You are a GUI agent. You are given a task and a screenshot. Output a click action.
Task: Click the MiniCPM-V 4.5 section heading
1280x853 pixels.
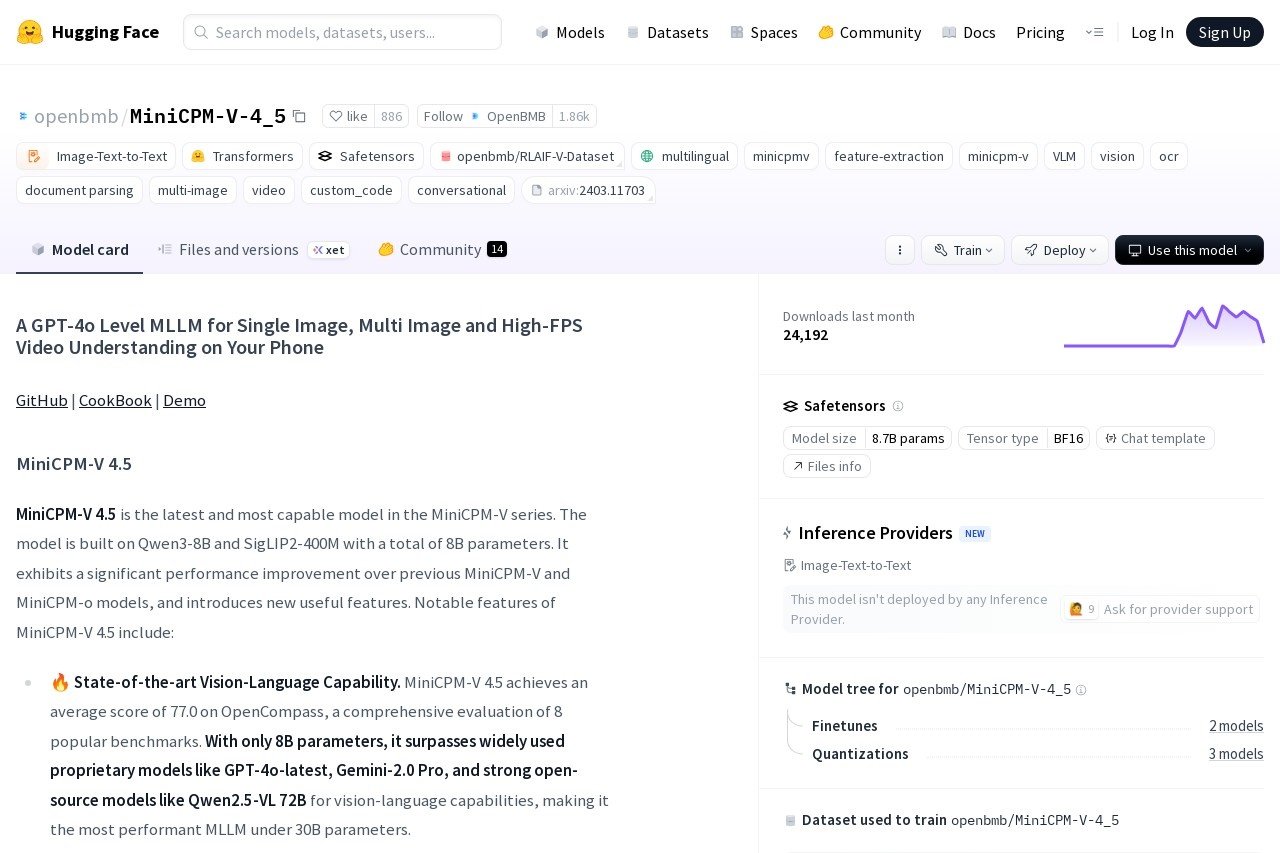[74, 464]
